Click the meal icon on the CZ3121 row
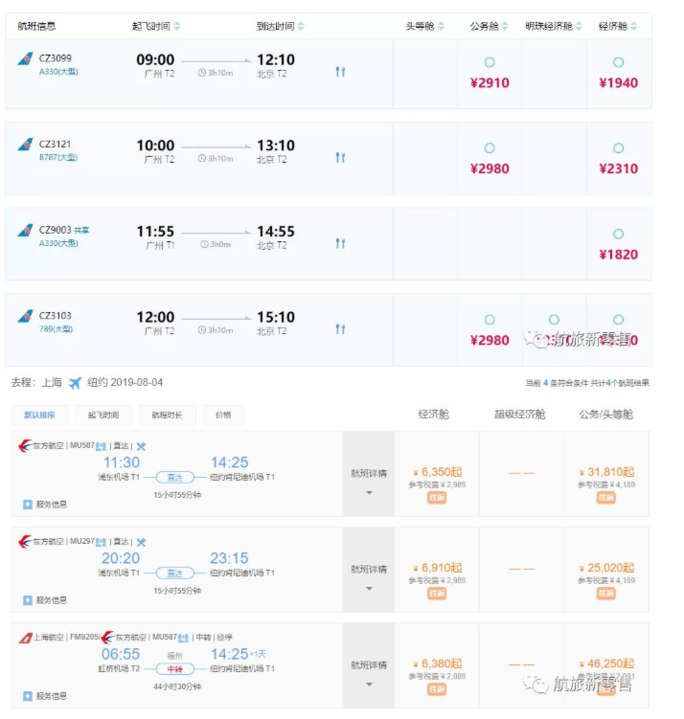 [340, 158]
